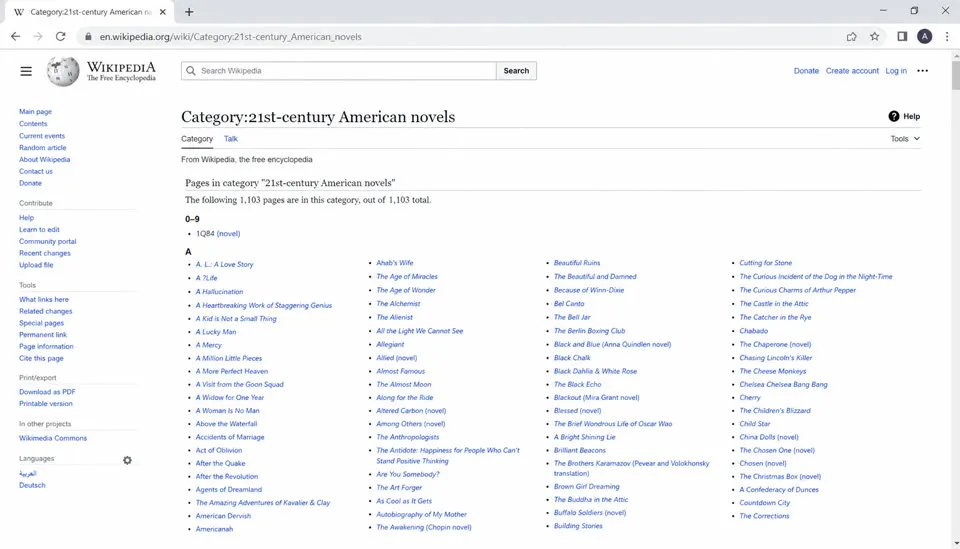Open the 1Q84 (novel) article
Screen dimensions: 960x549
click(218, 234)
